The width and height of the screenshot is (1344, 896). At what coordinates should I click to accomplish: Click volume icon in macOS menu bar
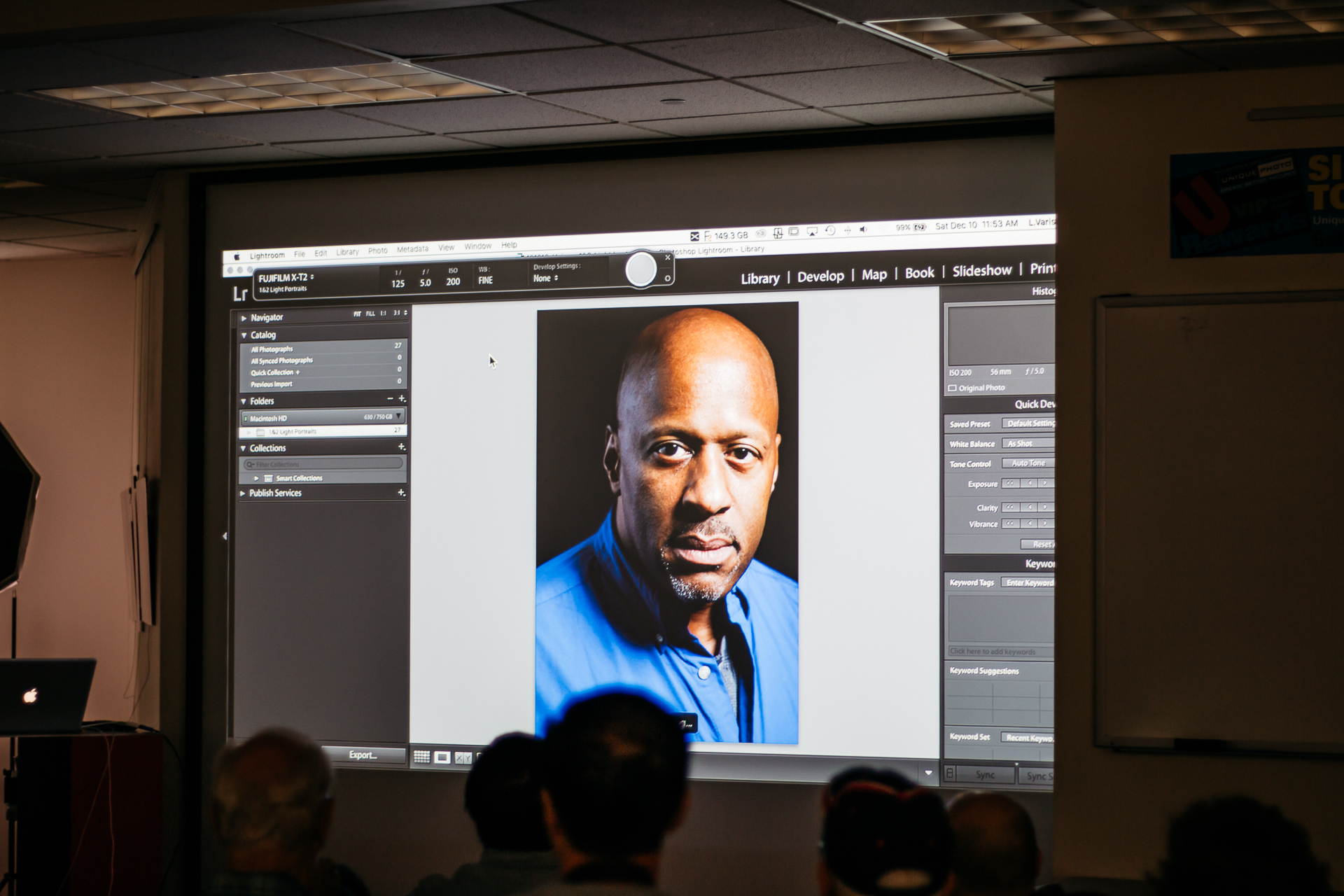863,229
